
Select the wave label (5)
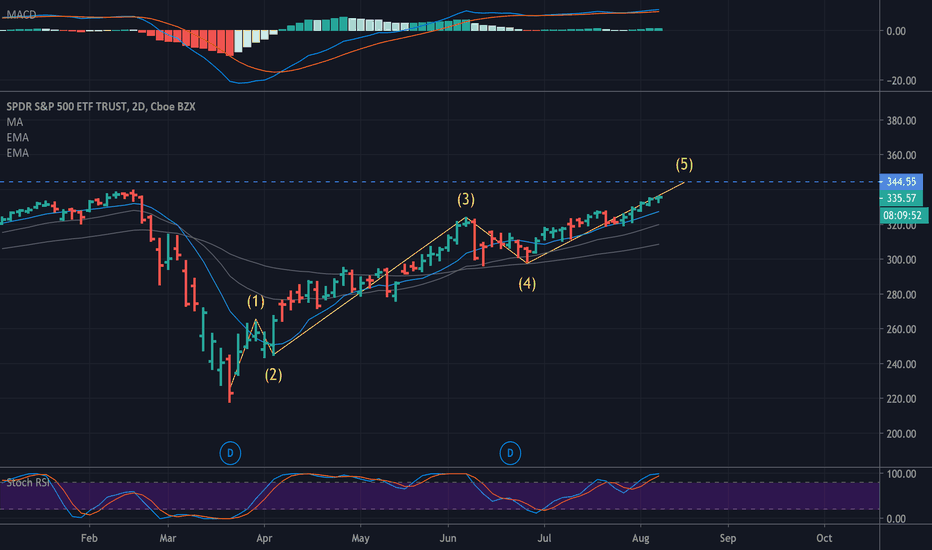click(x=684, y=164)
